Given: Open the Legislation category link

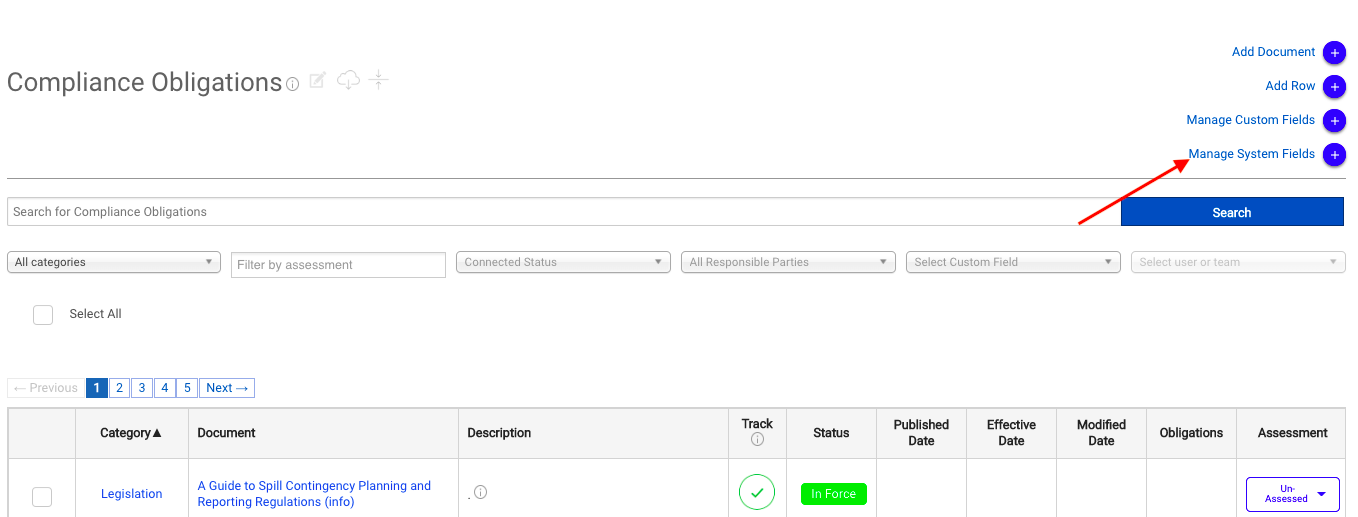Looking at the screenshot, I should (x=131, y=494).
